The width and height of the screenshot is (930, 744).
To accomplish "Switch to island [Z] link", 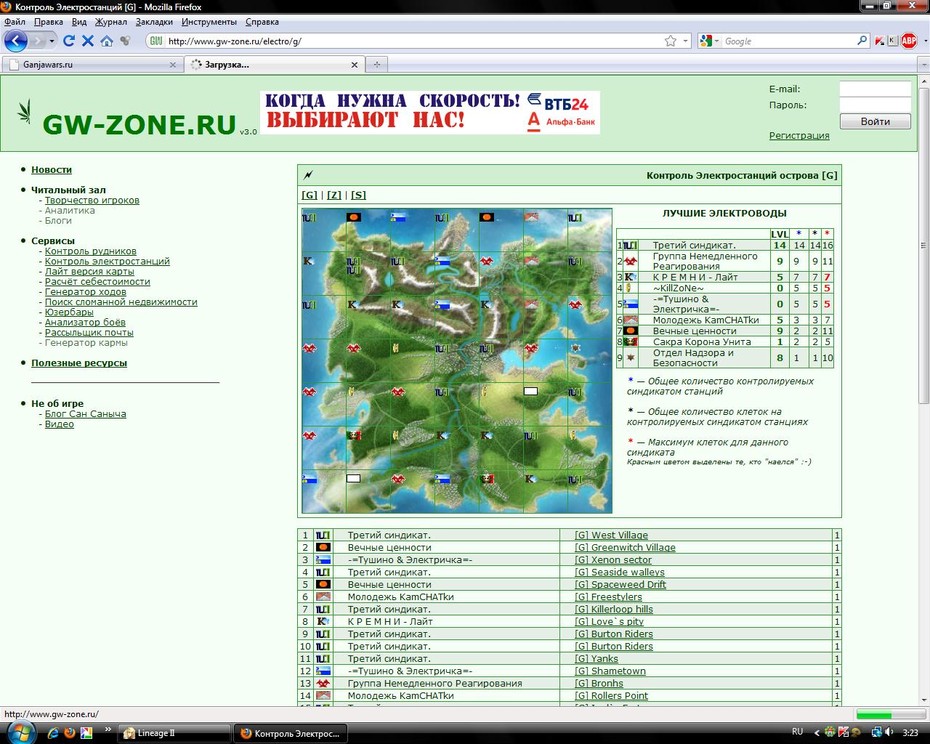I will (x=334, y=195).
